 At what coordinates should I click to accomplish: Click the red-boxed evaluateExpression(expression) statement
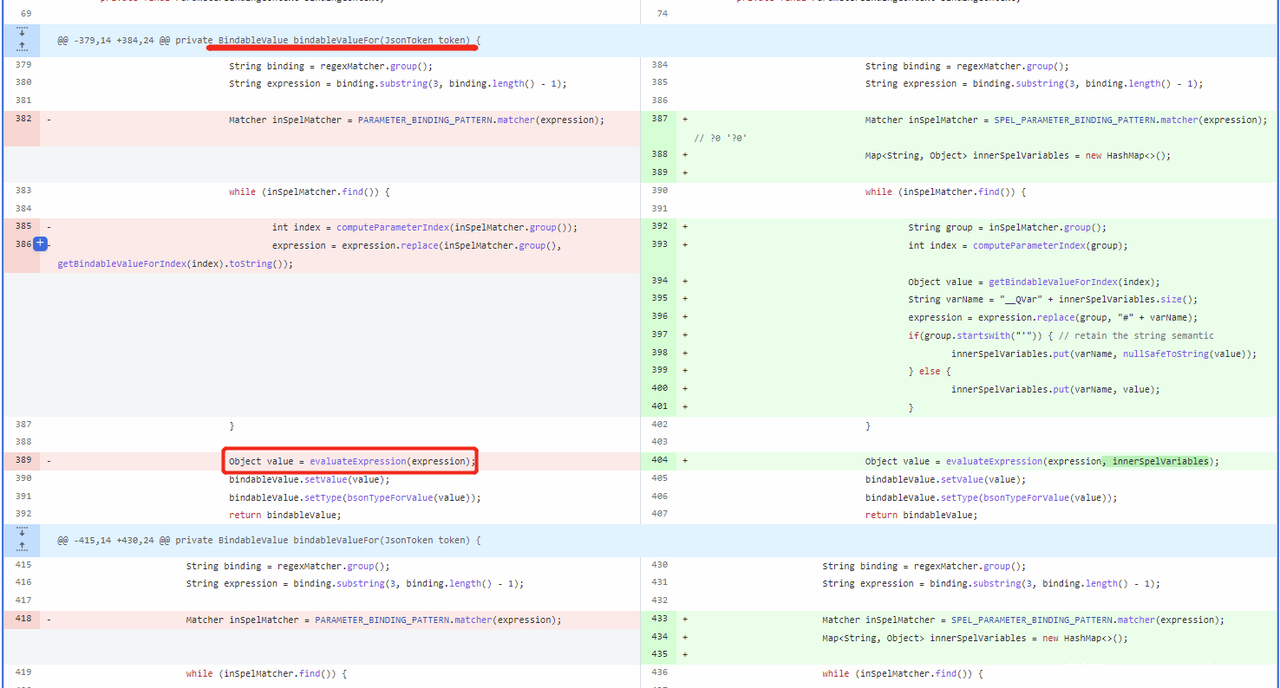click(x=350, y=461)
